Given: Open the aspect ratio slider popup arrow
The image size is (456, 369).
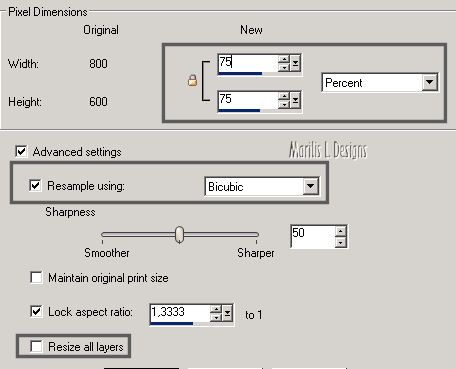Looking at the screenshot, I should 227,314.
